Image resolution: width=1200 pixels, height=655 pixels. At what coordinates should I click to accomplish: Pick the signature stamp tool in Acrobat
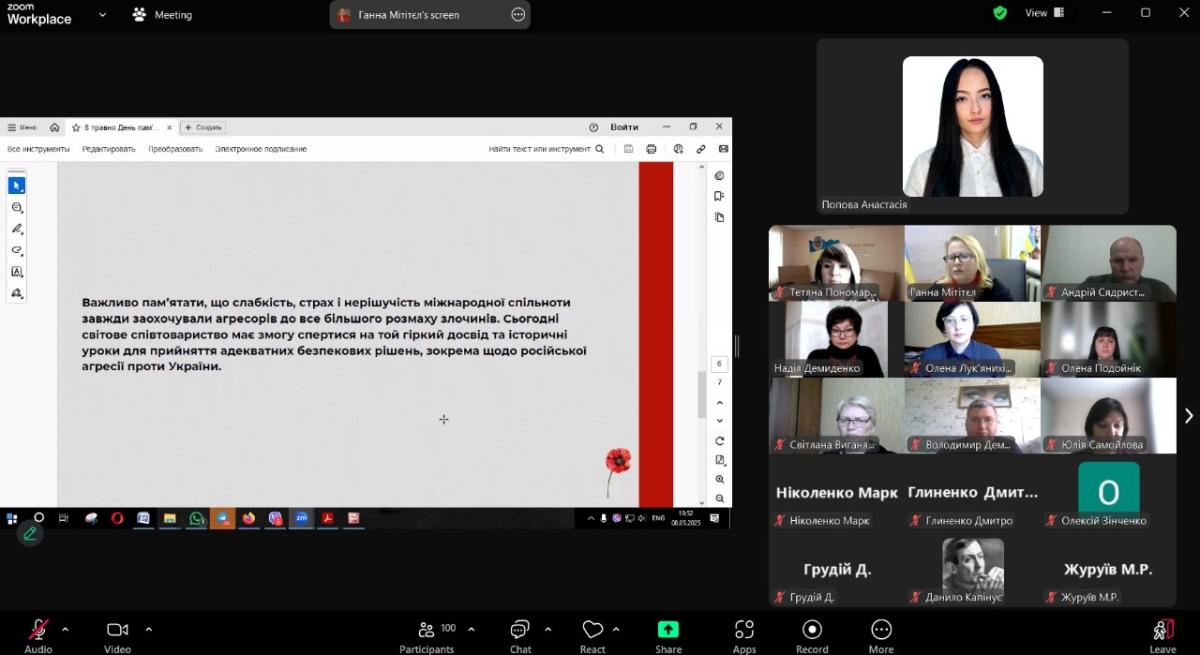[x=17, y=293]
